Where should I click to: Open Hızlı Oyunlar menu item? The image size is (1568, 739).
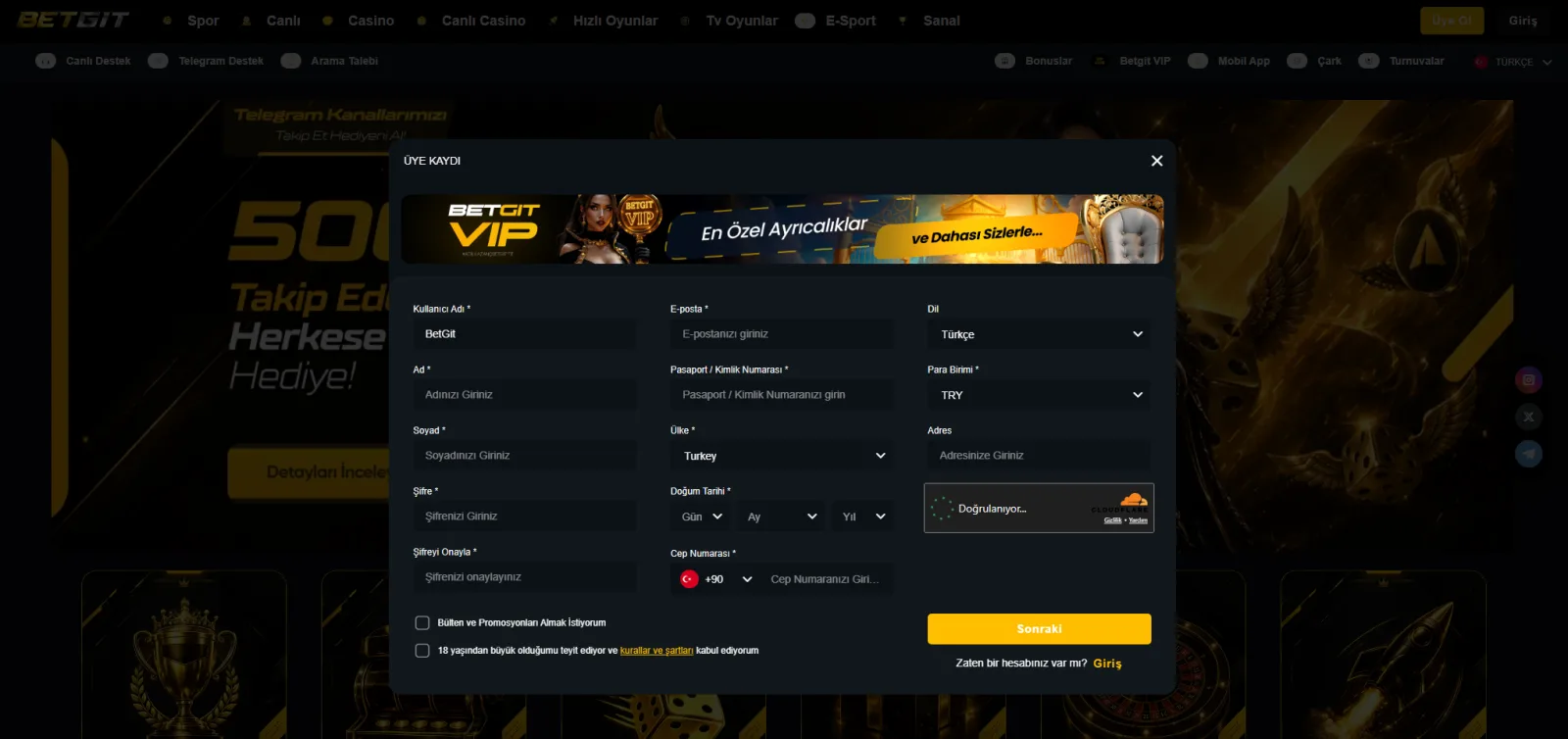coord(615,21)
